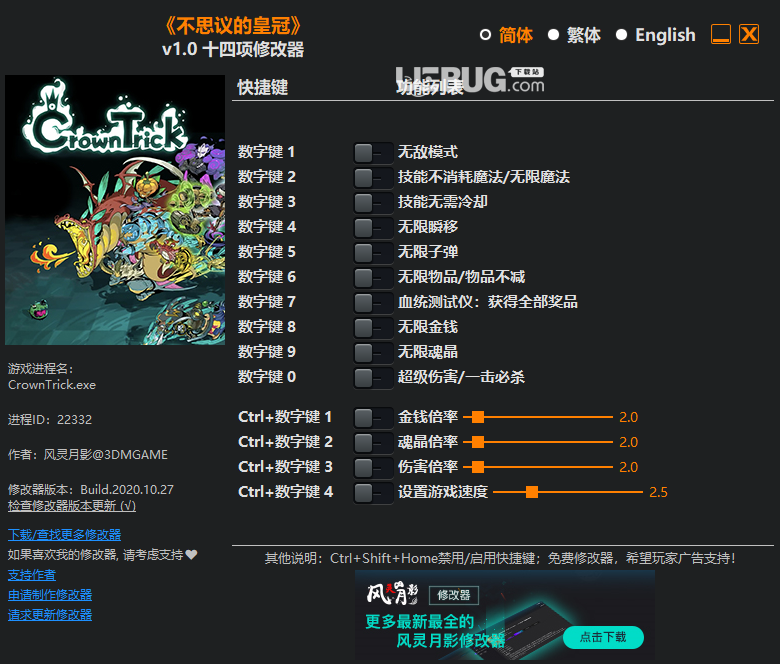This screenshot has width=780, height=664.
Task: Toggle 超级伤害/一击必杀 switch
Action: [373, 378]
